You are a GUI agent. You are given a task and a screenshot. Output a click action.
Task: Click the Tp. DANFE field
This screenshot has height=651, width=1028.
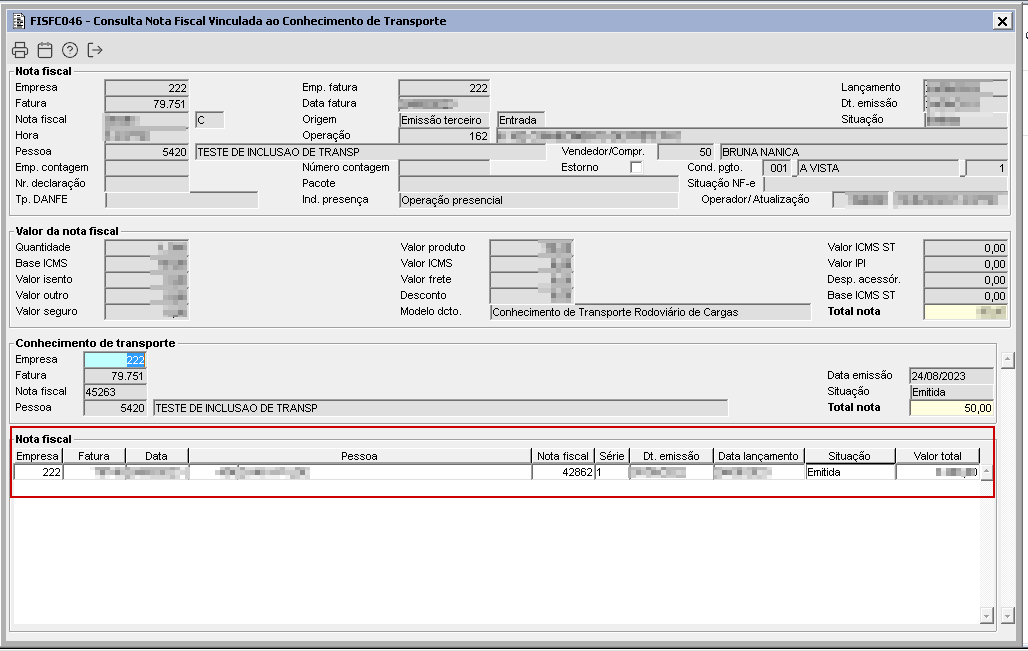[x=182, y=200]
